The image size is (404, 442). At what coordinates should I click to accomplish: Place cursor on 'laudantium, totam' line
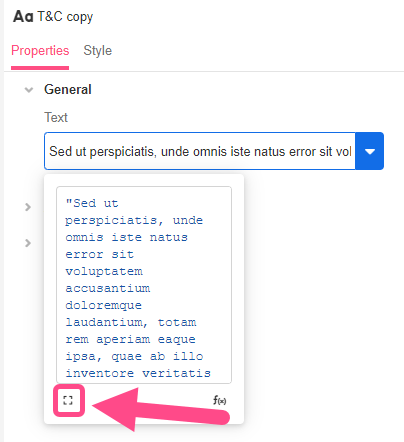coord(131,323)
